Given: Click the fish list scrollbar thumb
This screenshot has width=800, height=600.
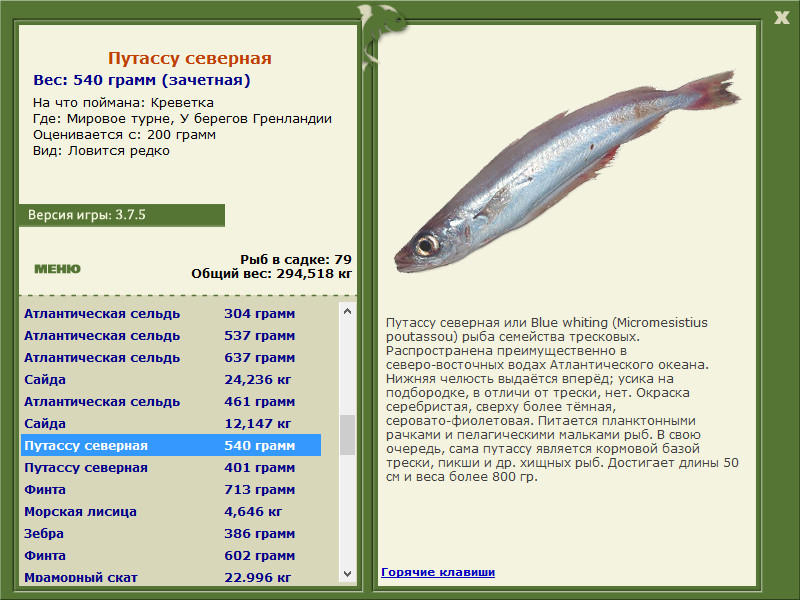Looking at the screenshot, I should (347, 435).
